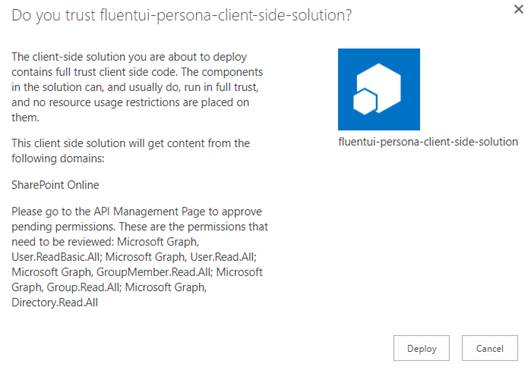Click the SharePoint Online domain text
This screenshot has width=531, height=370.
(55, 185)
